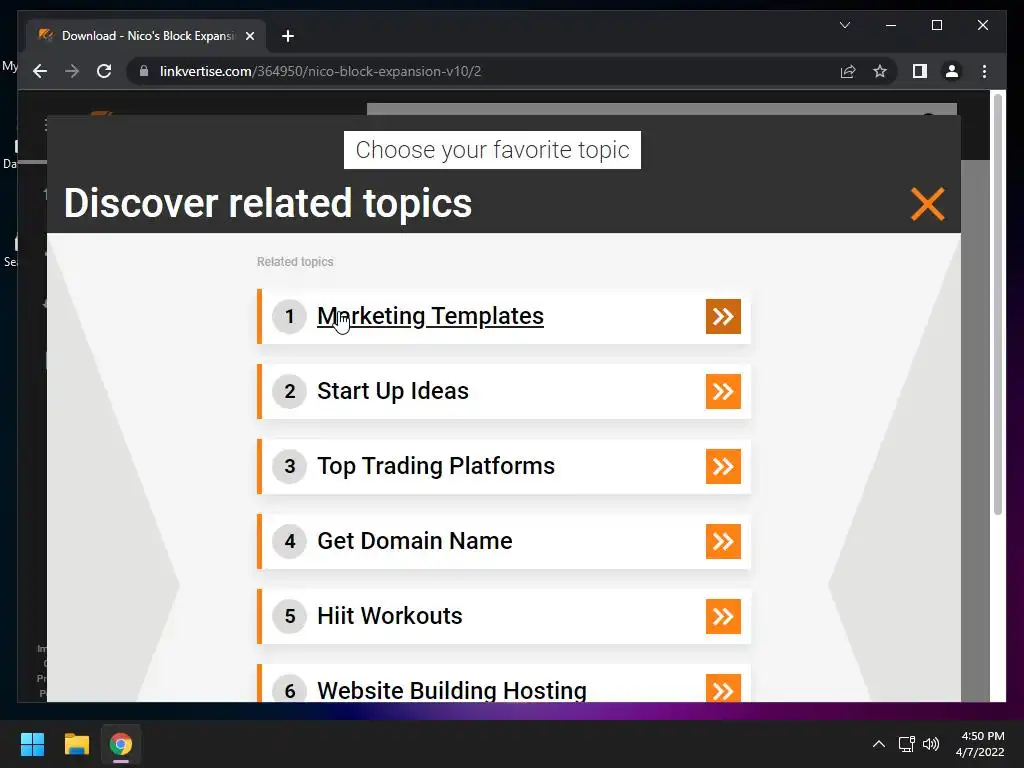Click the number 6 badge for Website Building Hosting
The image size is (1024, 768).
coord(289,690)
